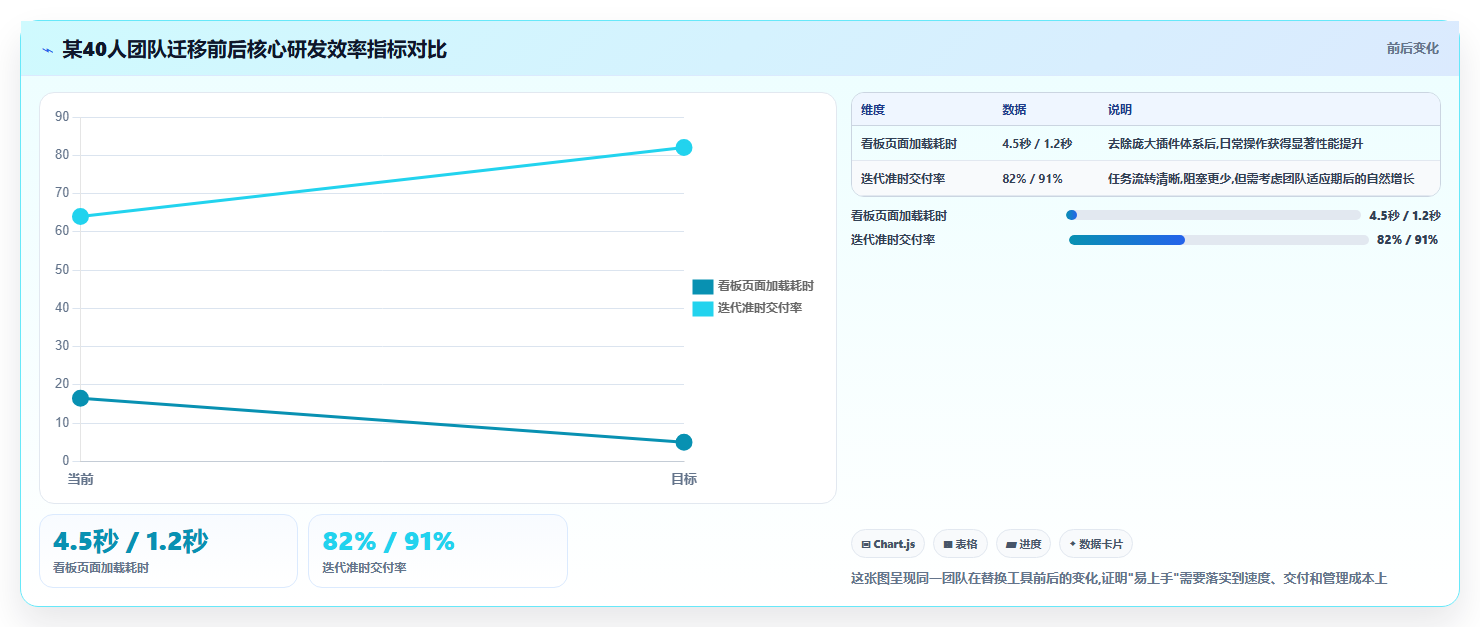The height and width of the screenshot is (627, 1480).
Task: Click the 4.5秒 / 1.2秒 value beside progress bar
Action: click(1405, 215)
